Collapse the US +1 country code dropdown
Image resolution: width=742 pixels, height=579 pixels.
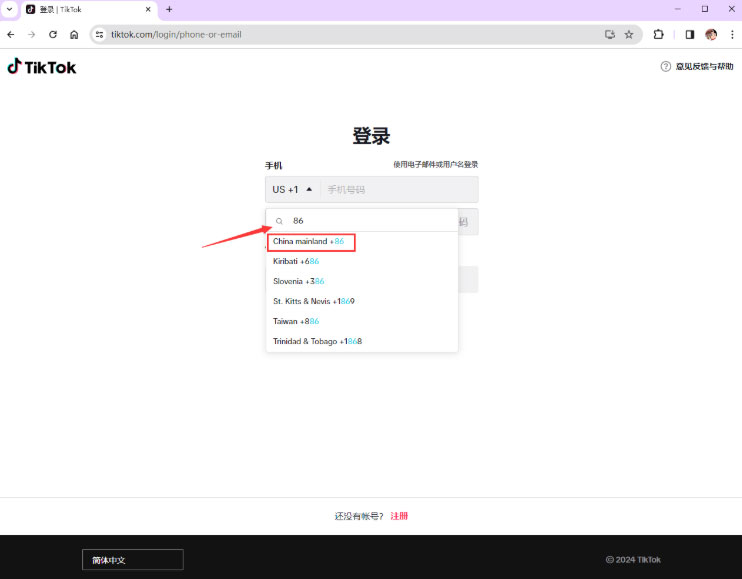292,190
